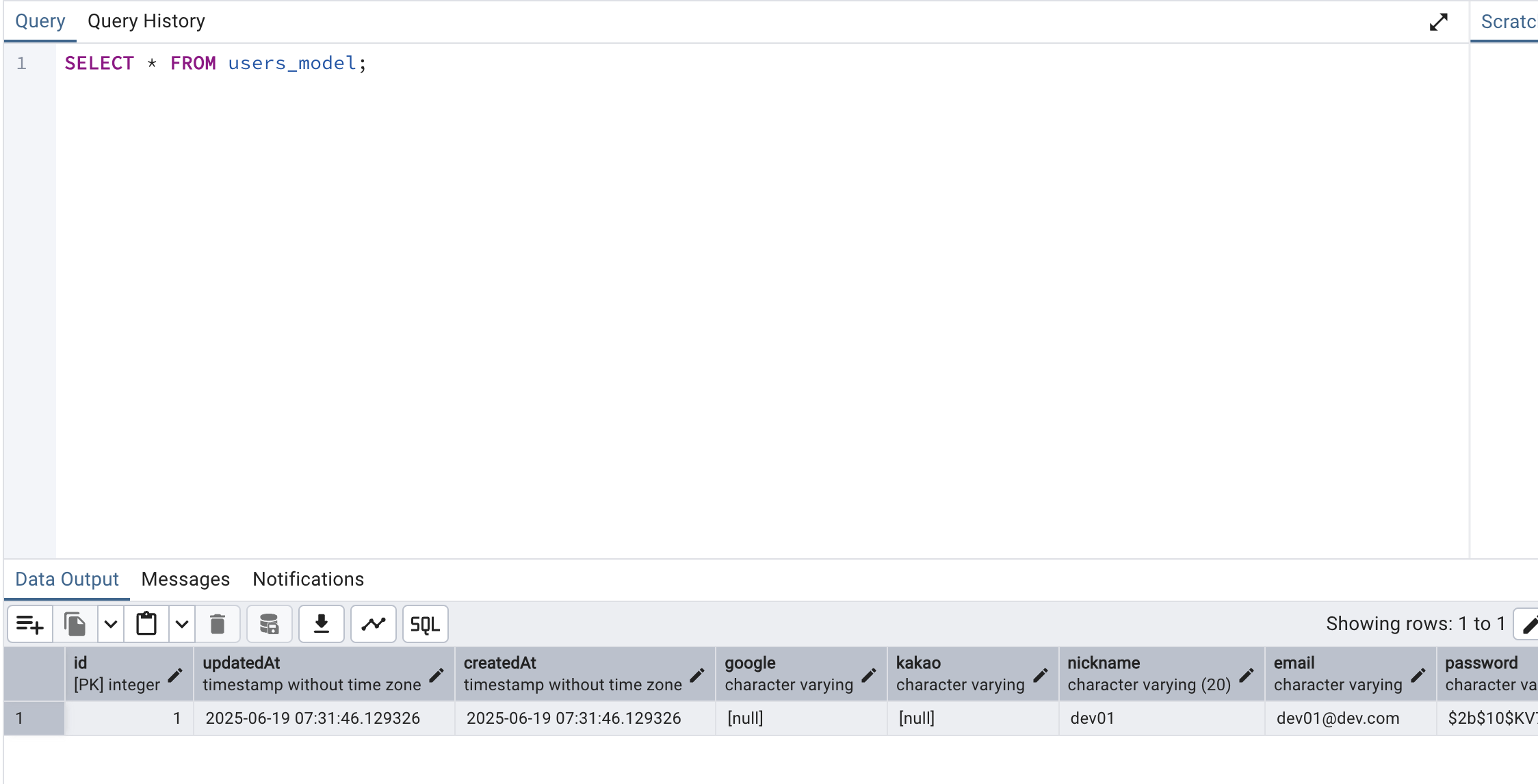This screenshot has height=784, width=1538.
Task: Click the Add row icon
Action: (x=29, y=624)
